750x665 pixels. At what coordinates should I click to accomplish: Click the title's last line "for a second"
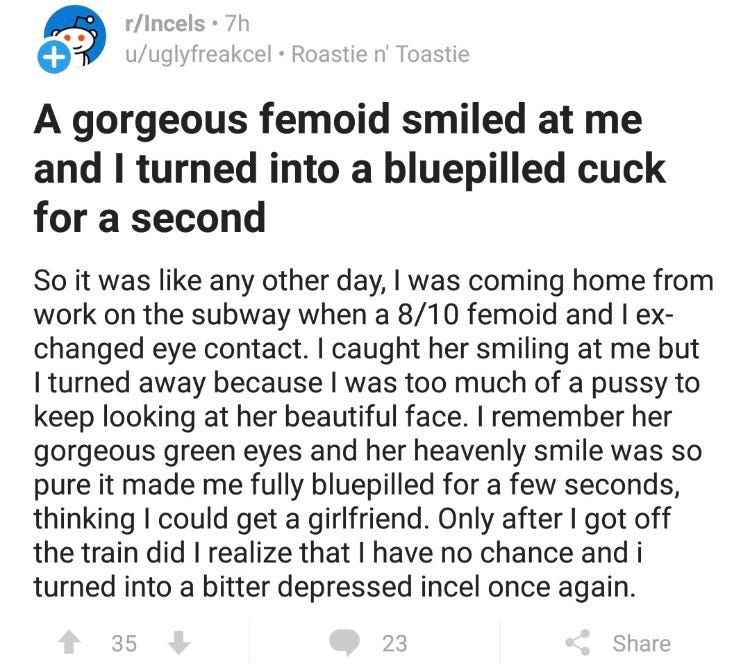click(x=149, y=215)
